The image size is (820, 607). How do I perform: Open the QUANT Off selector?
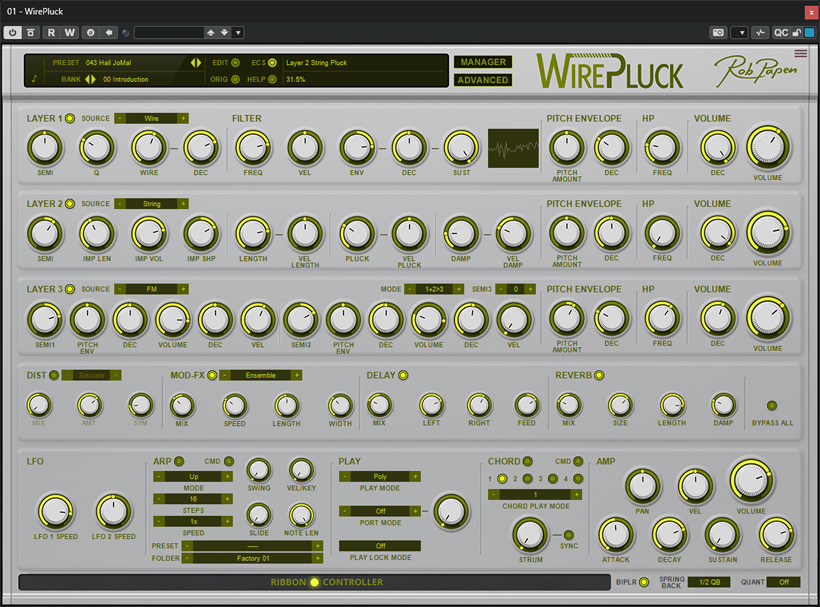[783, 582]
